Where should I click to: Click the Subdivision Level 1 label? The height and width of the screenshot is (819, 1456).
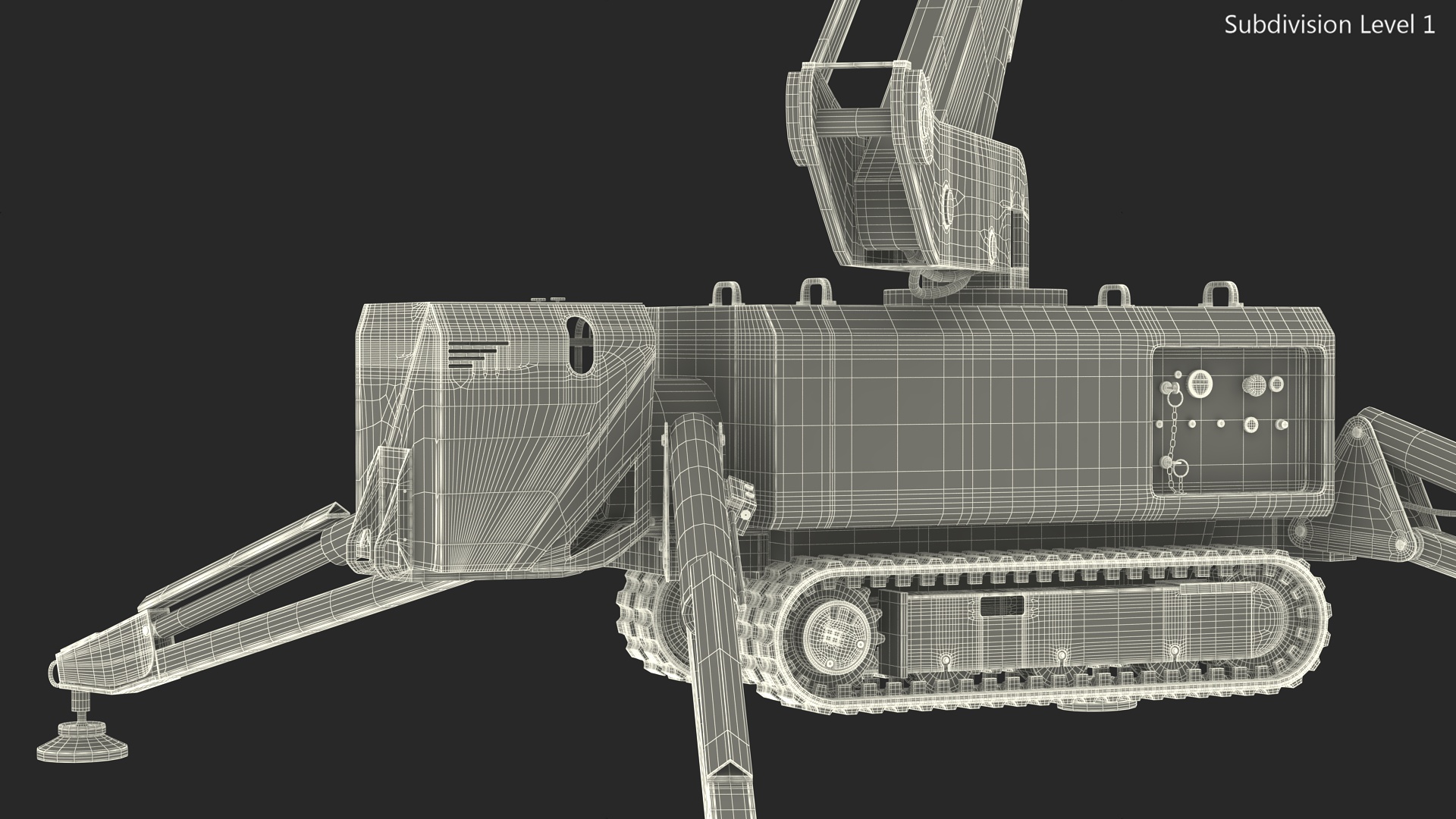tap(1329, 25)
